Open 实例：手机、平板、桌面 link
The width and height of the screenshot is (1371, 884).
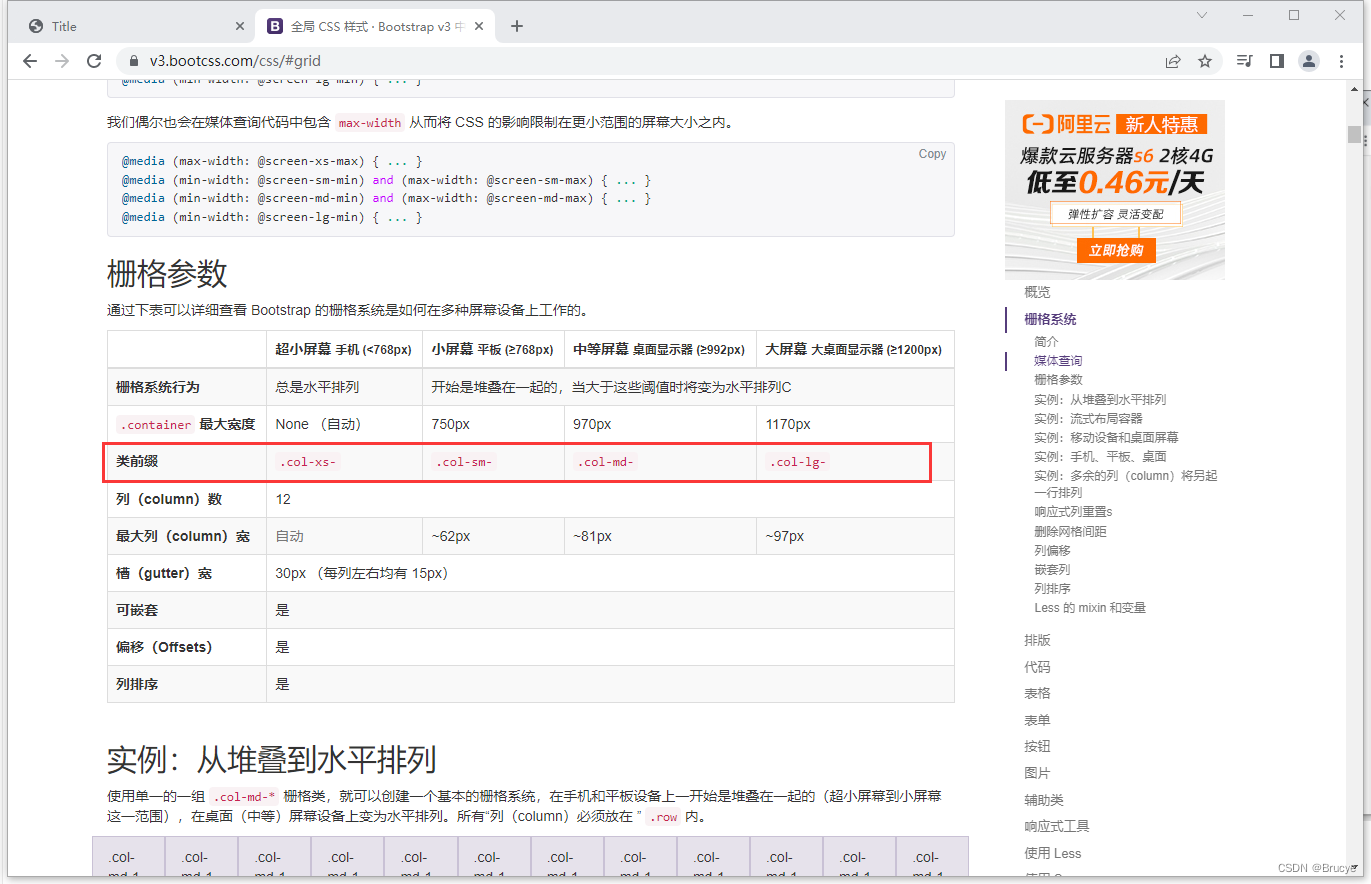[x=1100, y=456]
